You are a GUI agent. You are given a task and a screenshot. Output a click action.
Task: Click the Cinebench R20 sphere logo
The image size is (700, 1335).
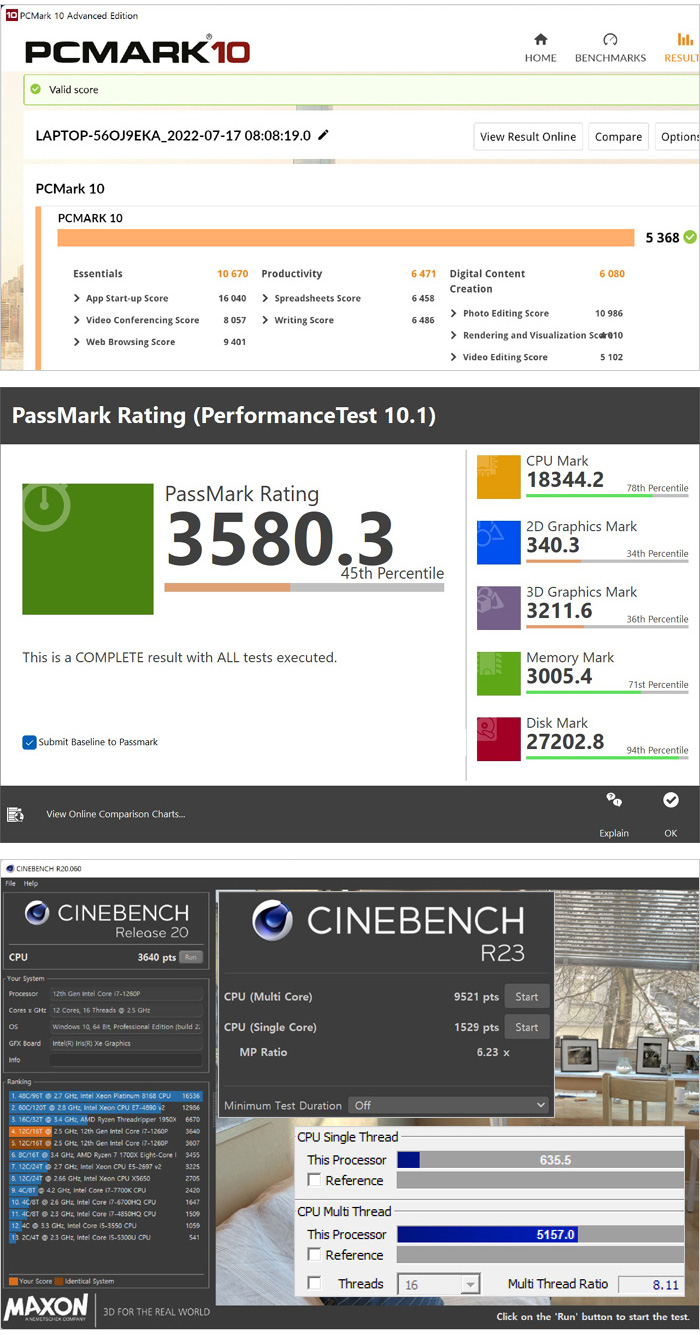click(38, 913)
